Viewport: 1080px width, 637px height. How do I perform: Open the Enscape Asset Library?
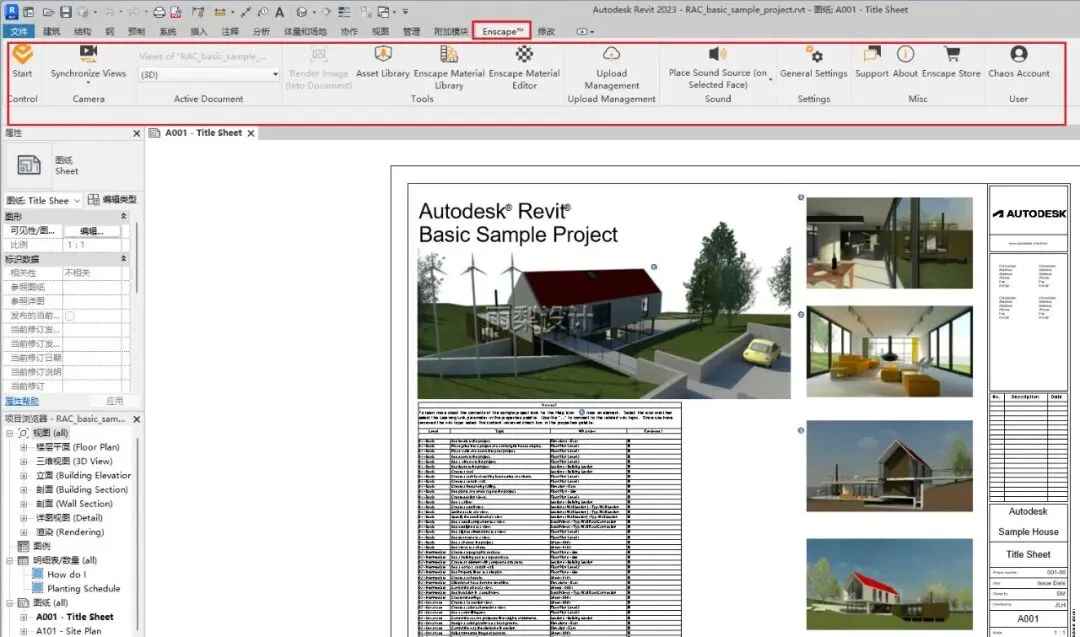pyautogui.click(x=382, y=54)
